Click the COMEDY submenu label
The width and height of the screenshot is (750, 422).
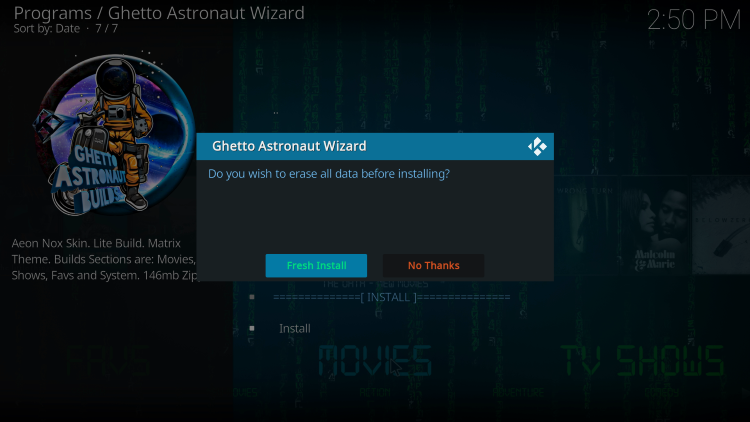664,393
